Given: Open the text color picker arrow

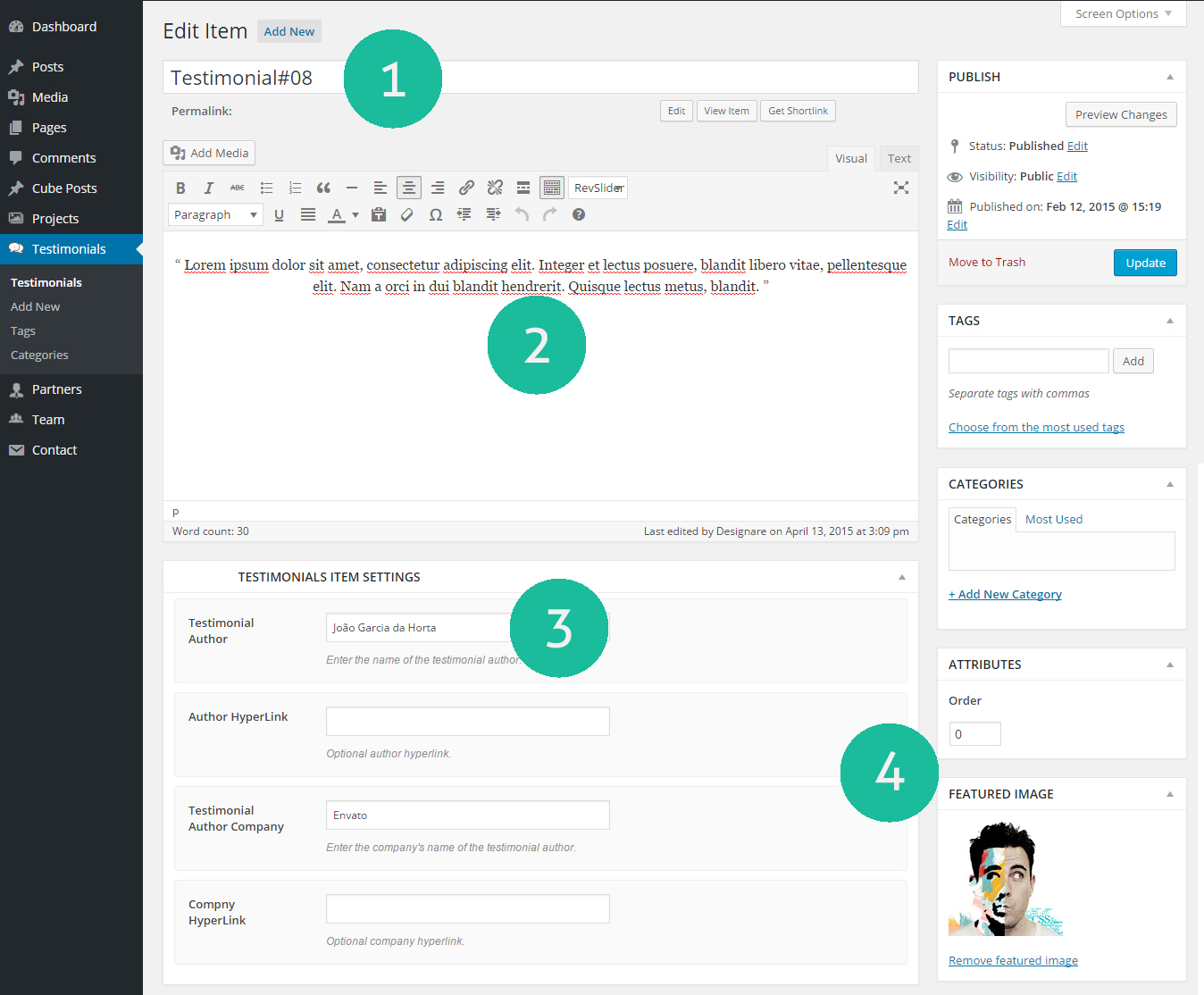Looking at the screenshot, I should (355, 214).
